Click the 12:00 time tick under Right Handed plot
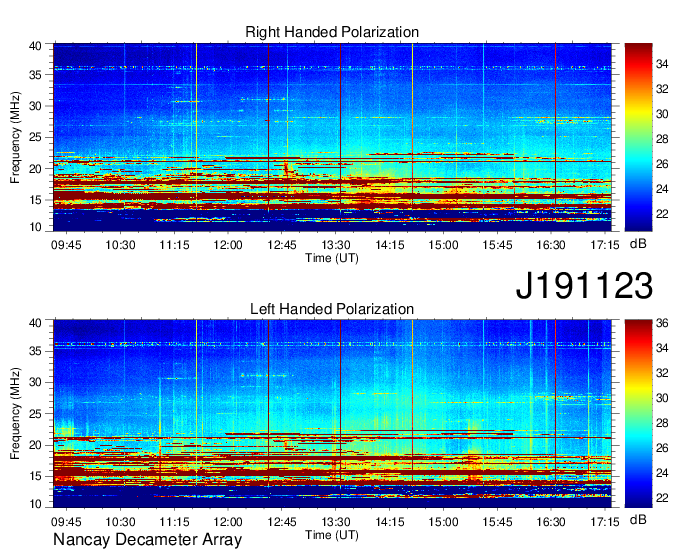The height and width of the screenshot is (552, 680). pyautogui.click(x=228, y=245)
